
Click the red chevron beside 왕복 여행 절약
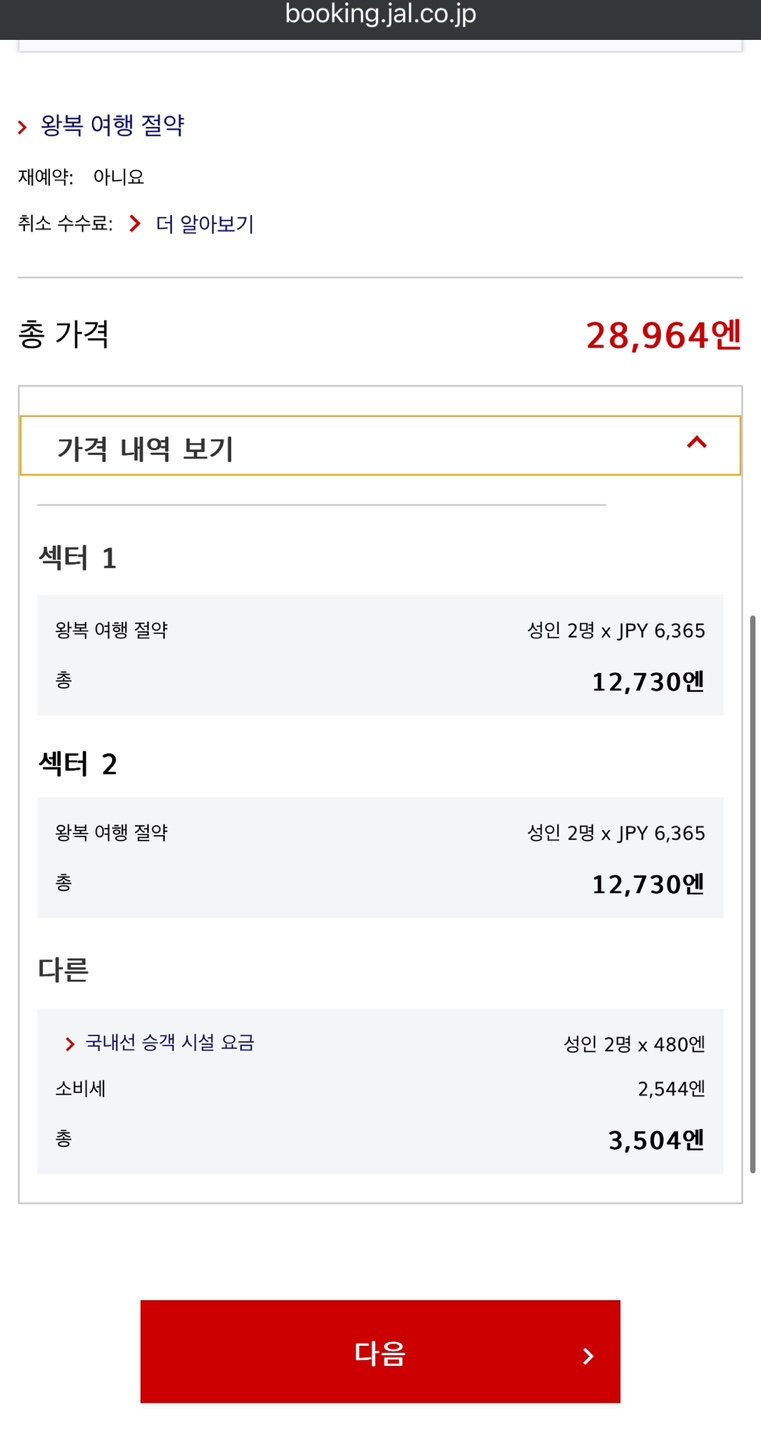click(23, 127)
